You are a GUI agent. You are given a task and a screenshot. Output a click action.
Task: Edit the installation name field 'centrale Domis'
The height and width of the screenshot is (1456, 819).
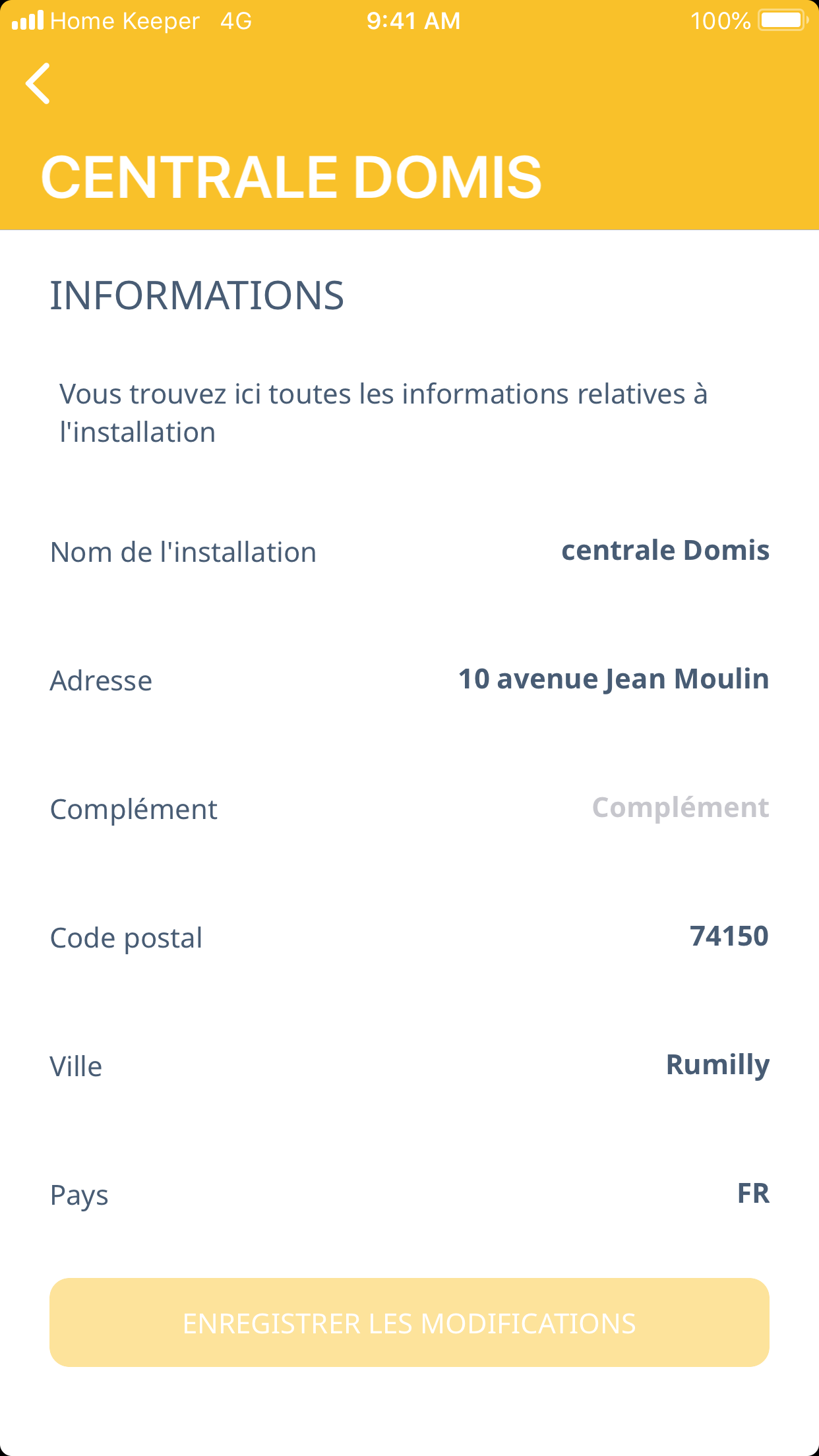(665, 551)
